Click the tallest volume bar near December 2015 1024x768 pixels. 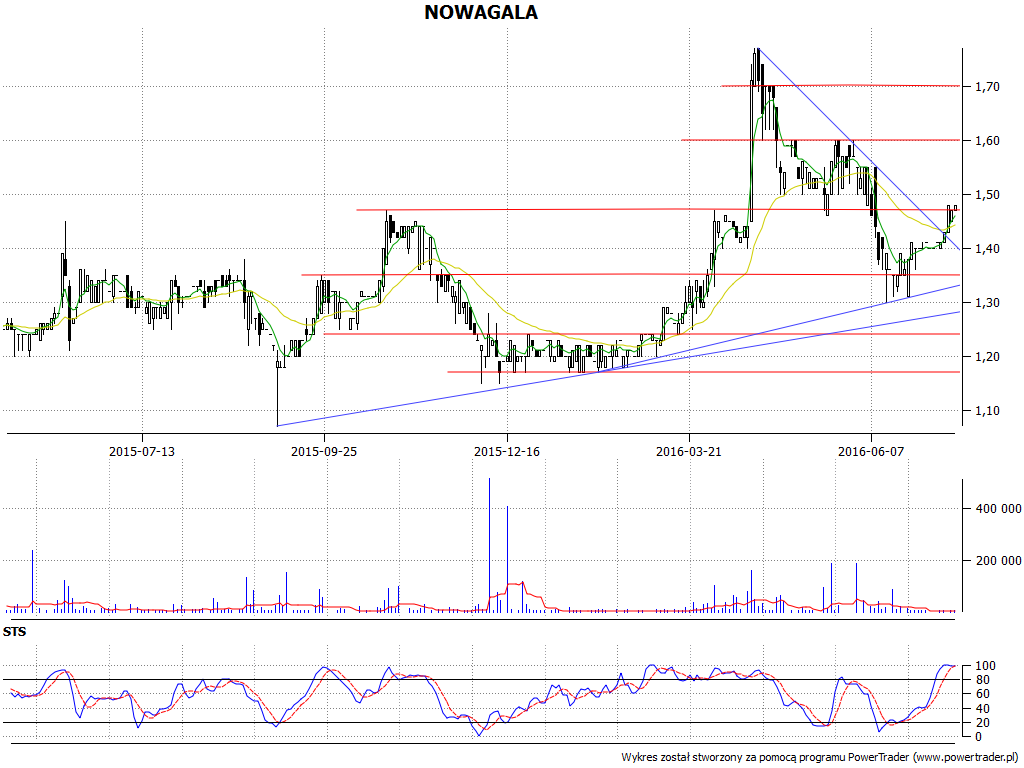pos(489,545)
